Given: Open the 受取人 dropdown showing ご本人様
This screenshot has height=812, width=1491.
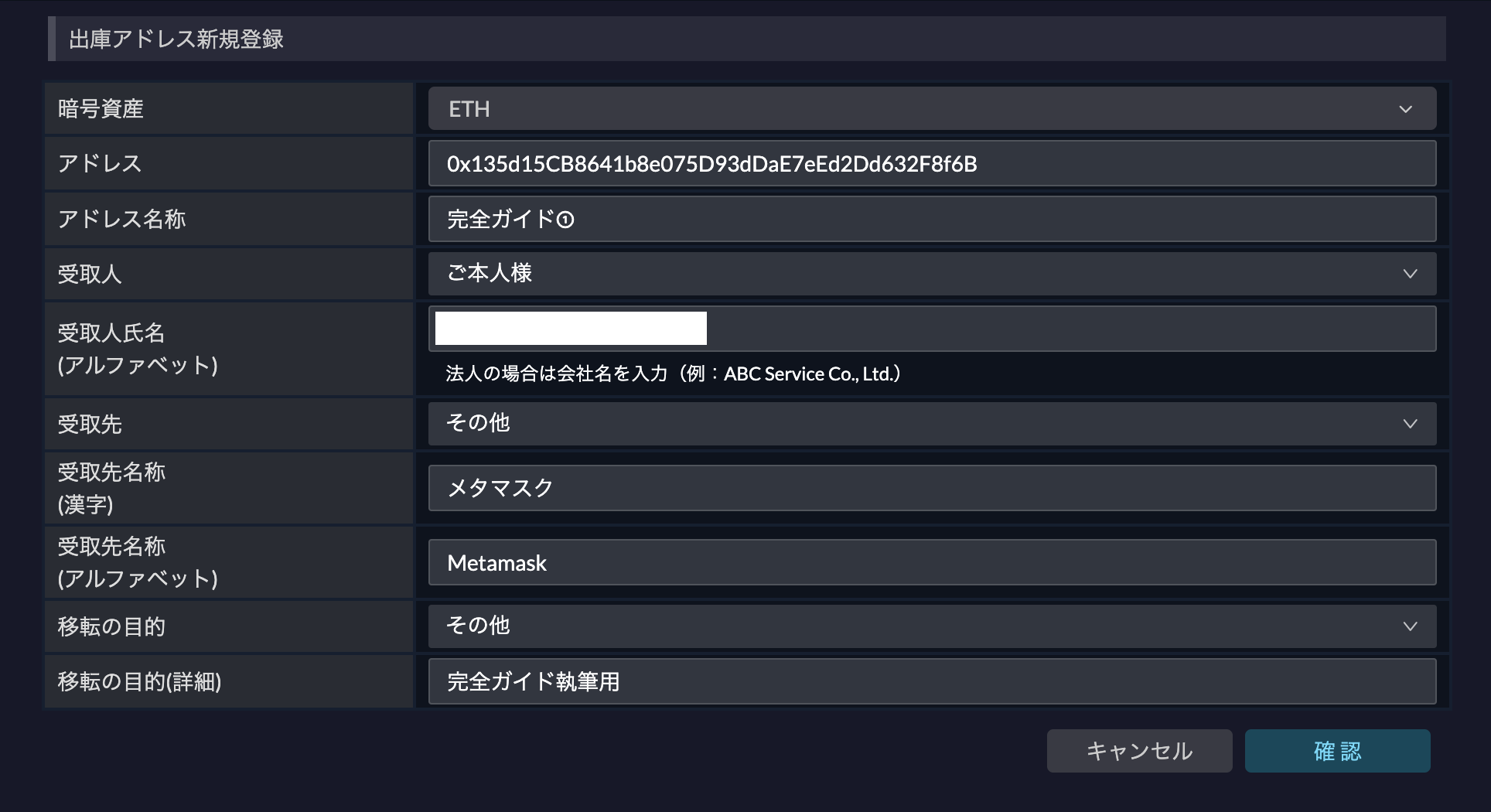Looking at the screenshot, I should point(932,274).
